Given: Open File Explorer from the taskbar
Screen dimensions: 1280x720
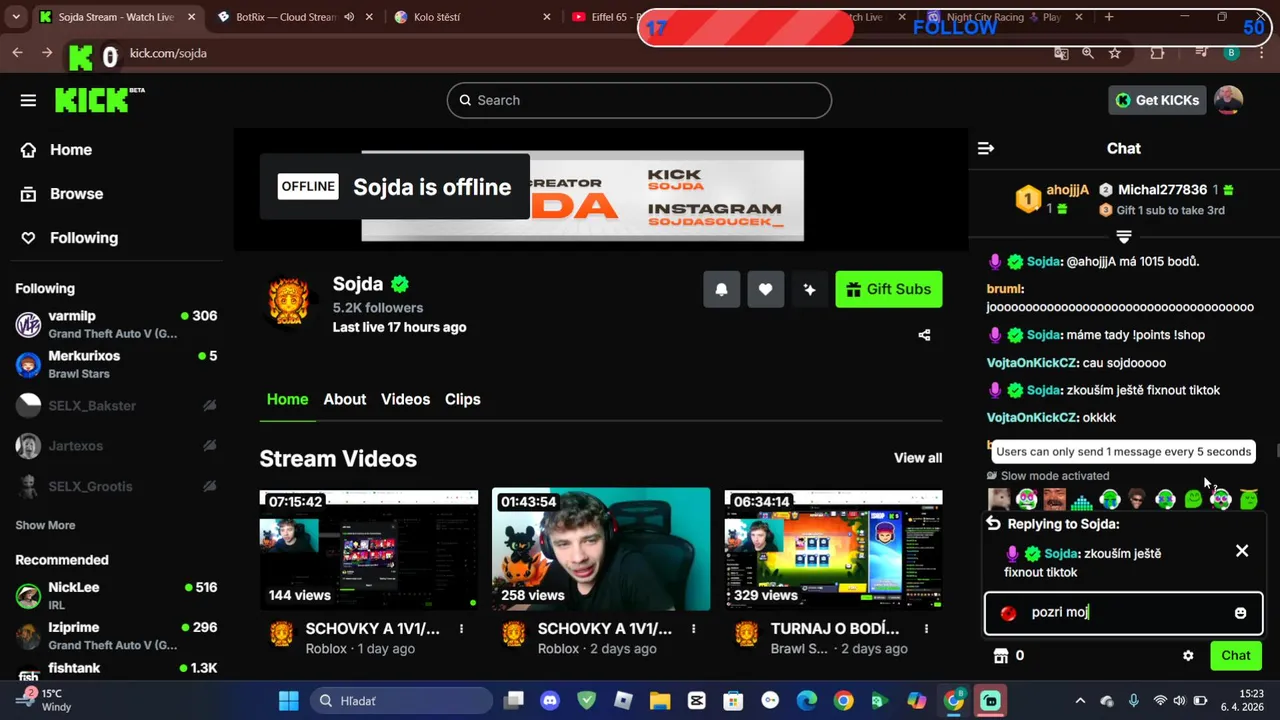Looking at the screenshot, I should (x=659, y=701).
